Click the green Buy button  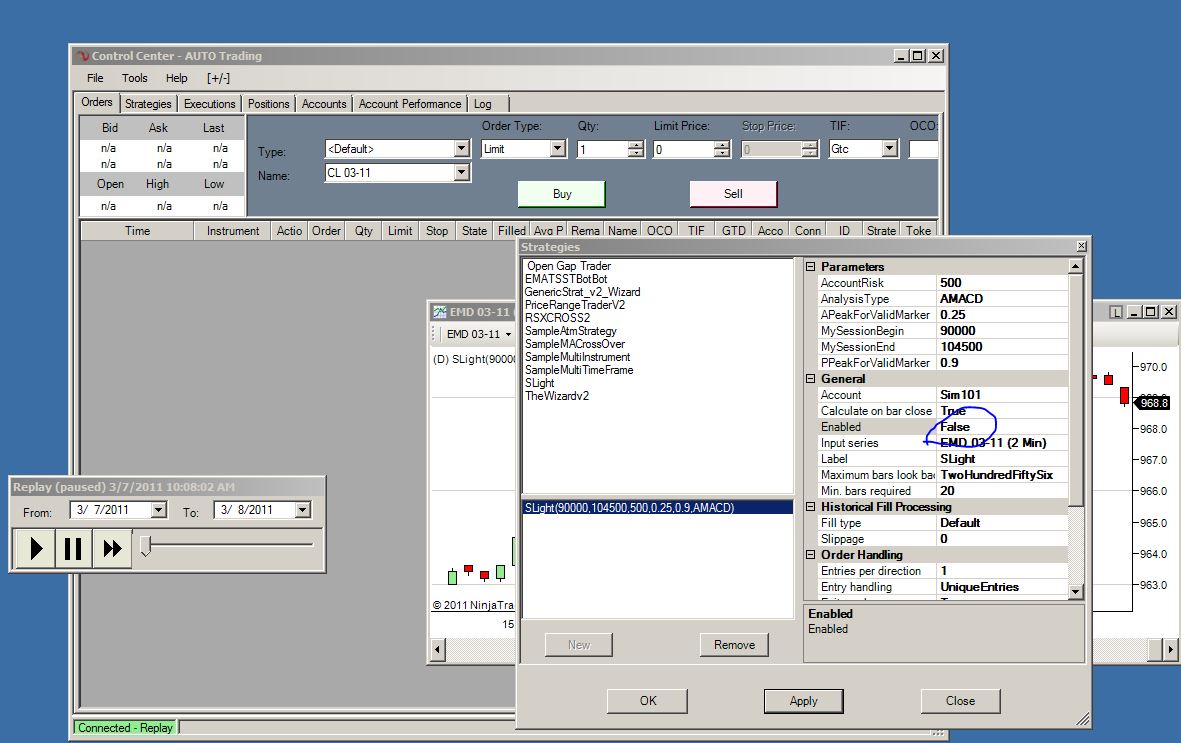click(561, 194)
